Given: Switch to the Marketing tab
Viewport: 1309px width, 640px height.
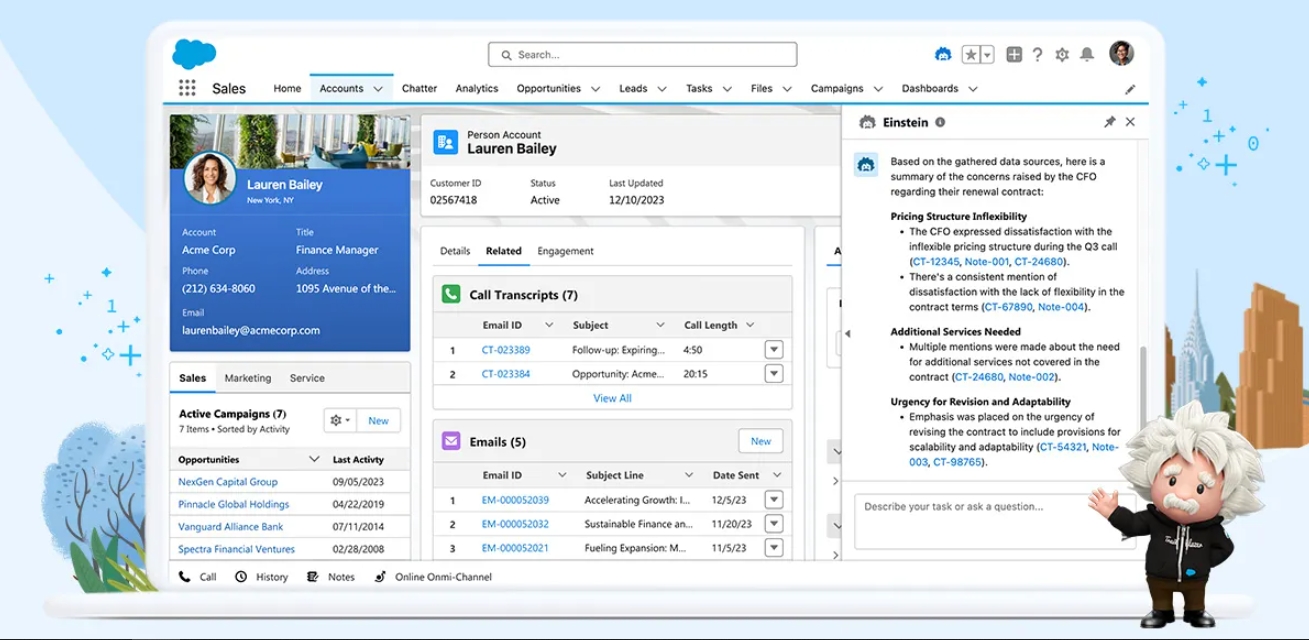Looking at the screenshot, I should (248, 378).
